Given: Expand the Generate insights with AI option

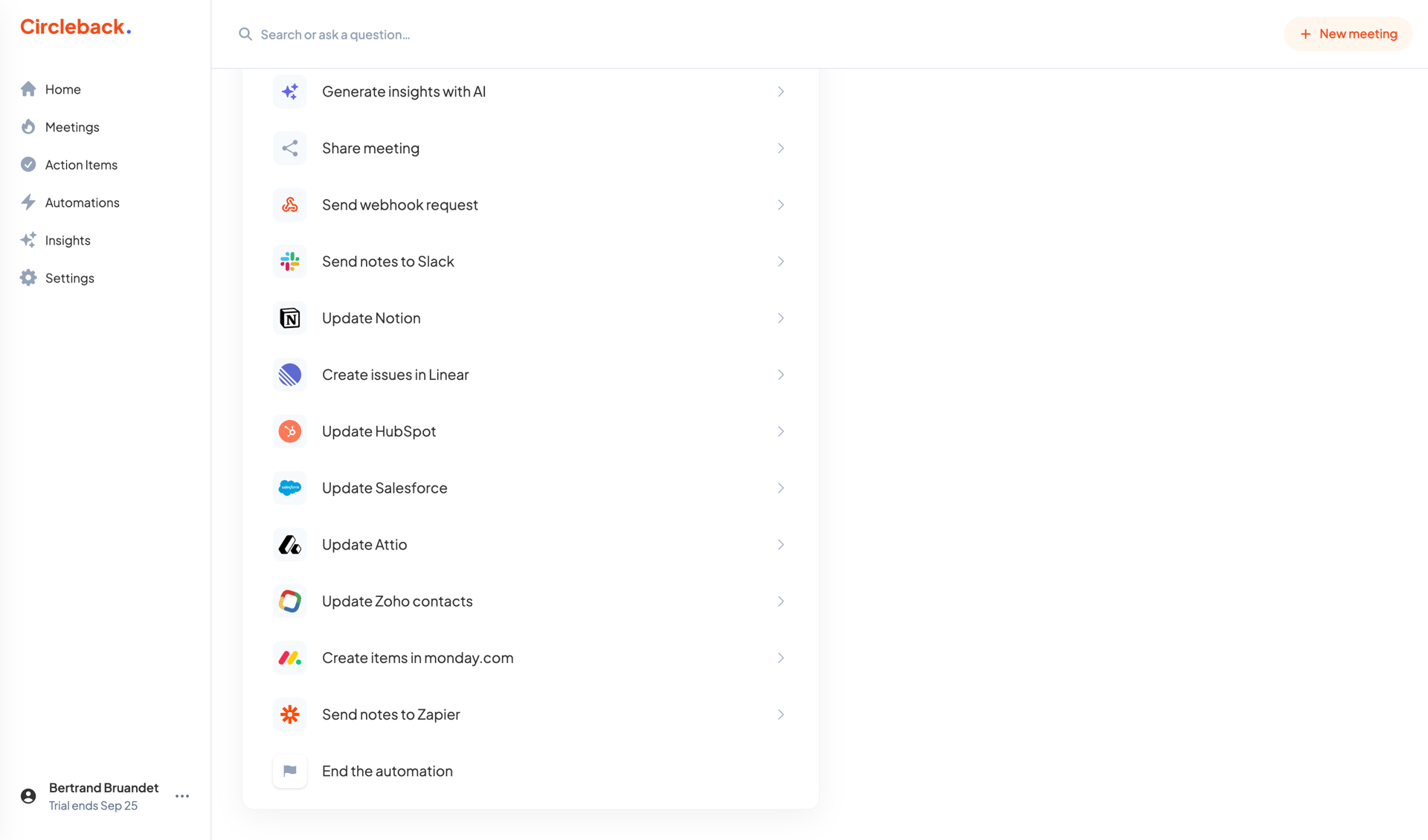Looking at the screenshot, I should pyautogui.click(x=780, y=91).
